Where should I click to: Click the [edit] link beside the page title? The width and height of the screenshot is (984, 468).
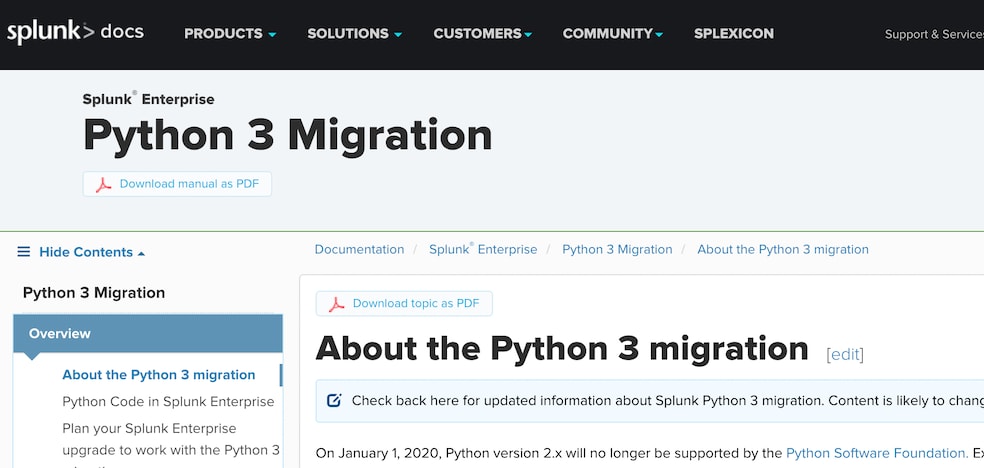point(845,354)
